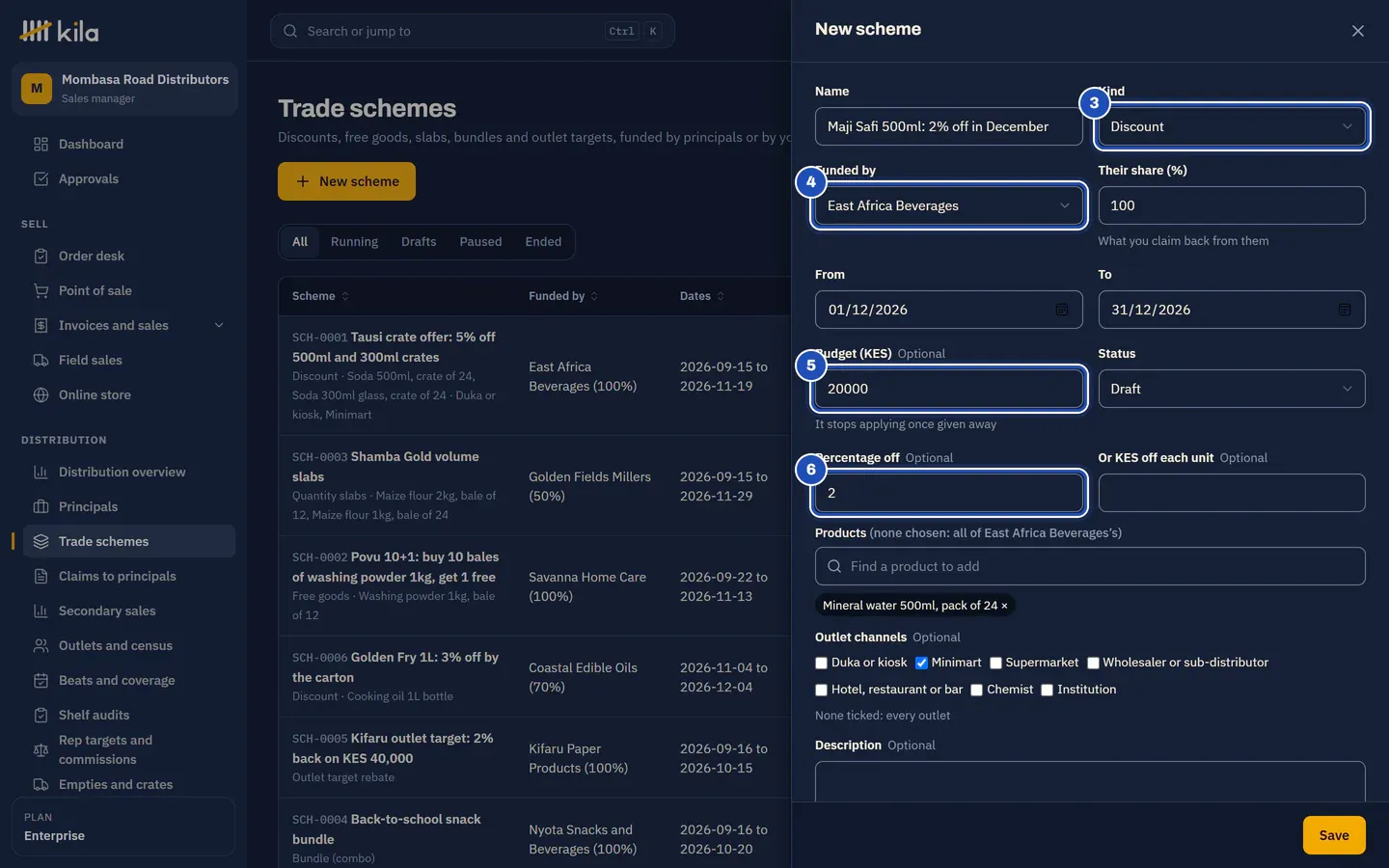Click the Distribution overview chart icon

(x=41, y=472)
